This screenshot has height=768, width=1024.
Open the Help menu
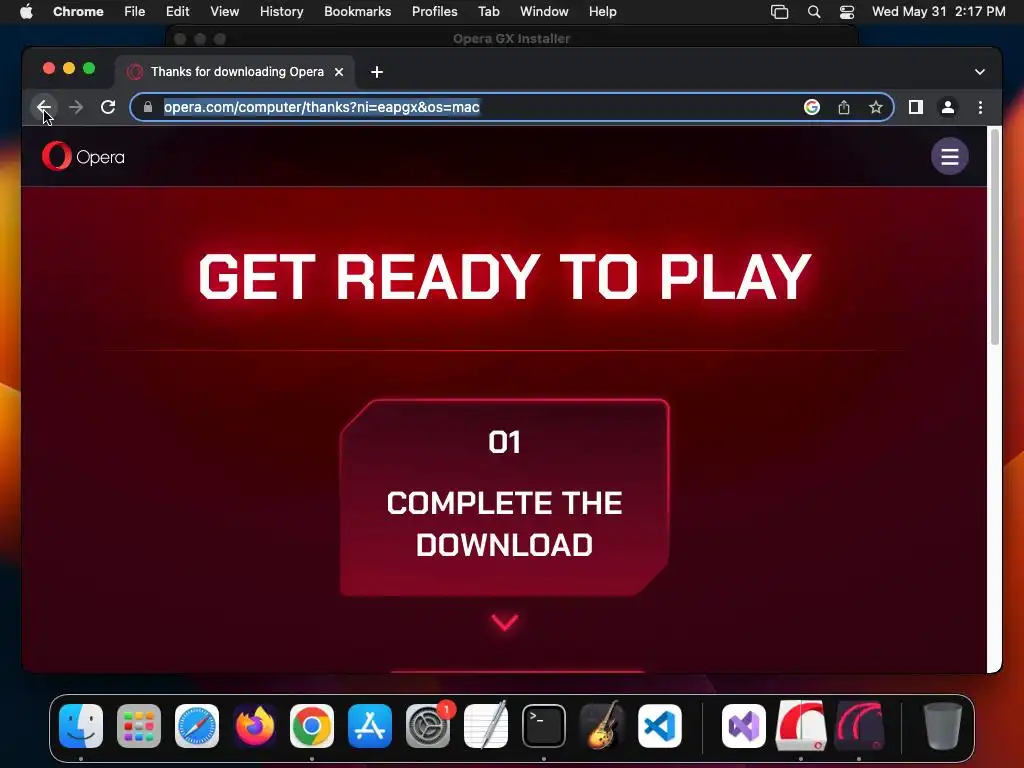pyautogui.click(x=602, y=12)
